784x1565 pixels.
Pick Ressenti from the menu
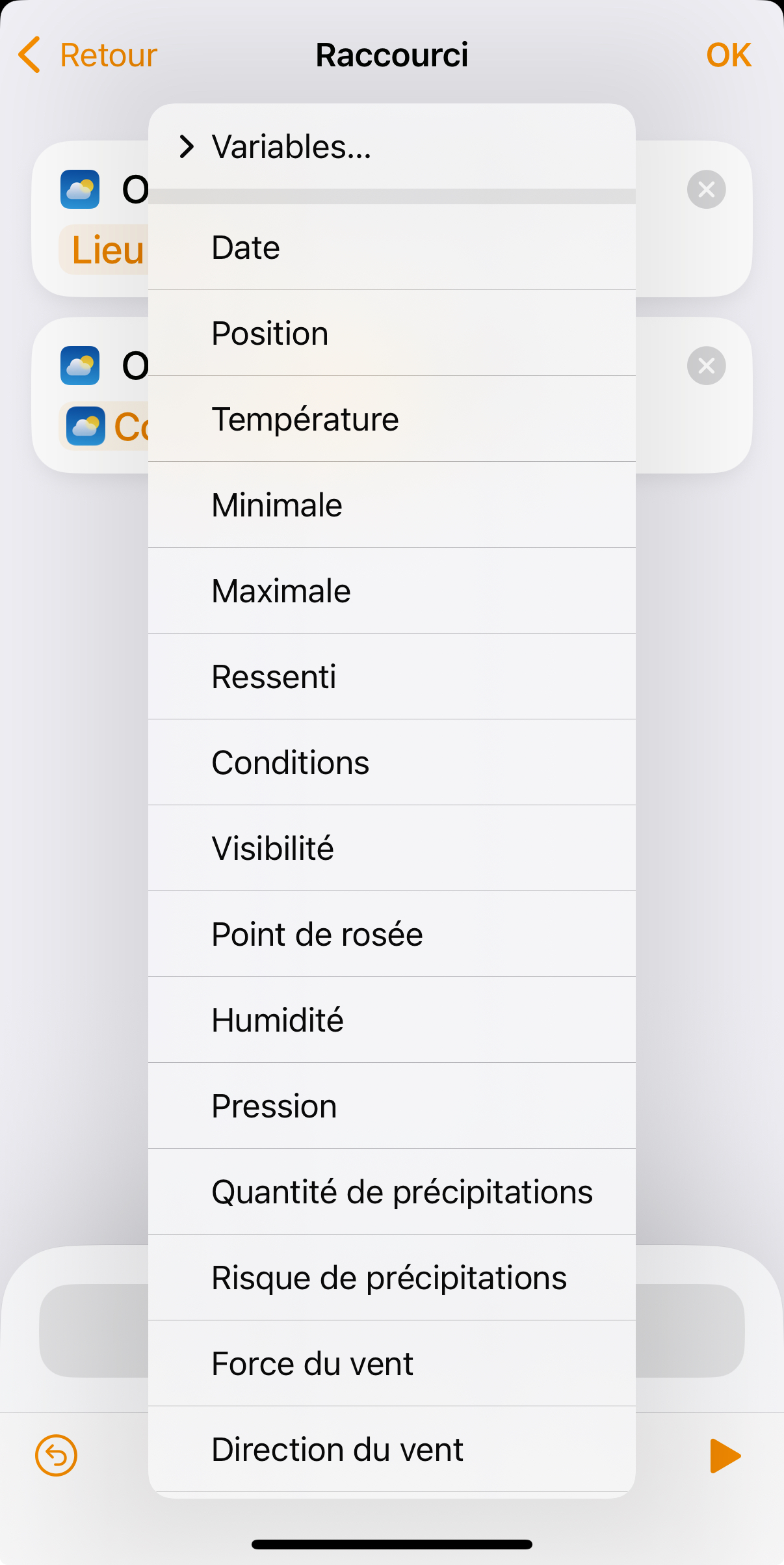[x=392, y=676]
